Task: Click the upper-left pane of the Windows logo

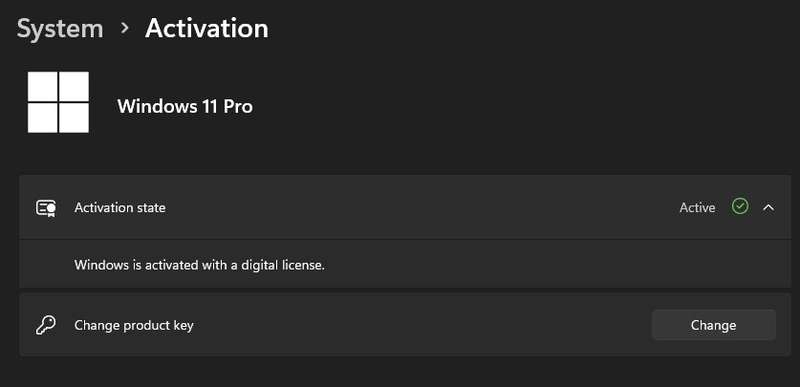Action: (x=42, y=86)
